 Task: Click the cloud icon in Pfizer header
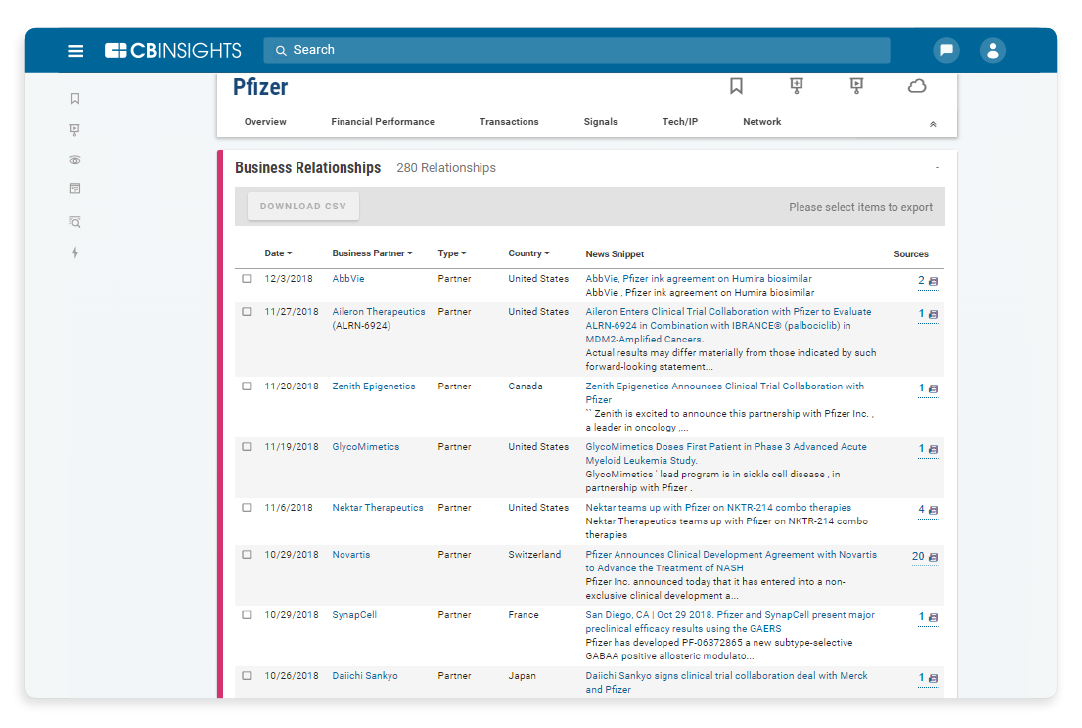tap(916, 86)
